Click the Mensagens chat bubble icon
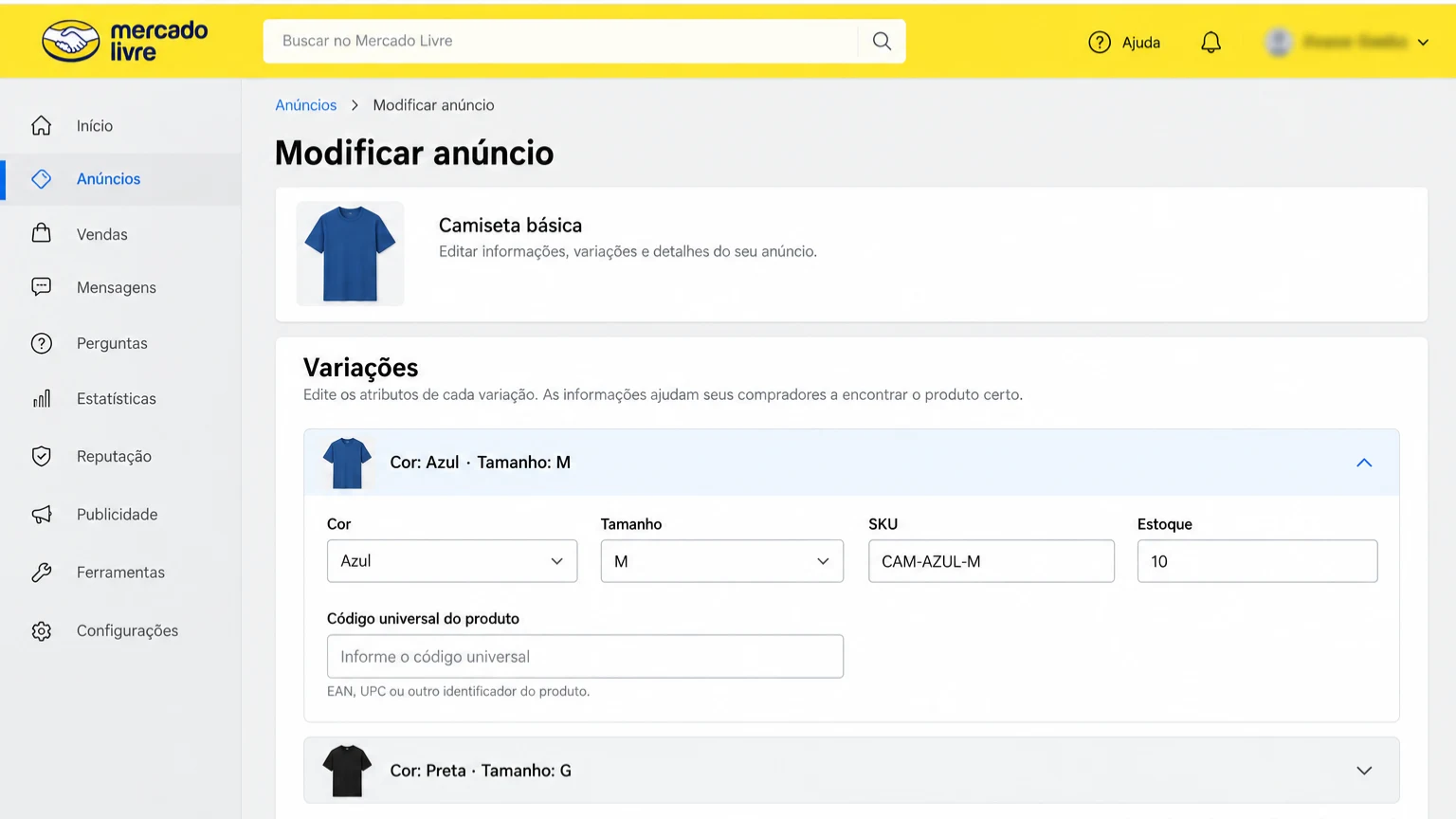This screenshot has height=819, width=1456. (42, 287)
